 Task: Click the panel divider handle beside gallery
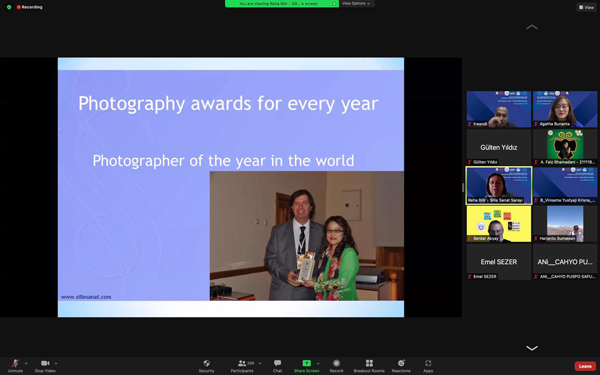(463, 187)
